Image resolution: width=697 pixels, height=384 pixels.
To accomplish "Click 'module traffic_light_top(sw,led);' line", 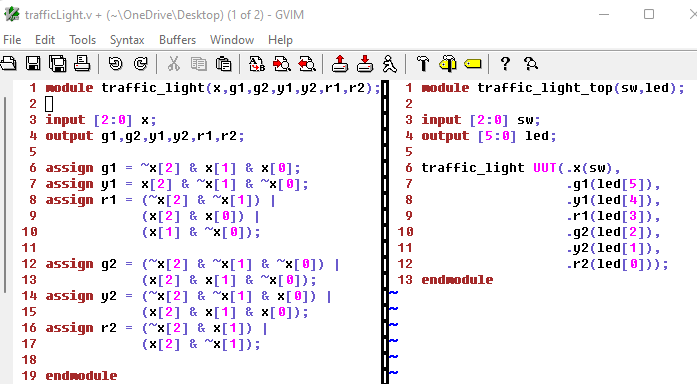I will point(553,88).
